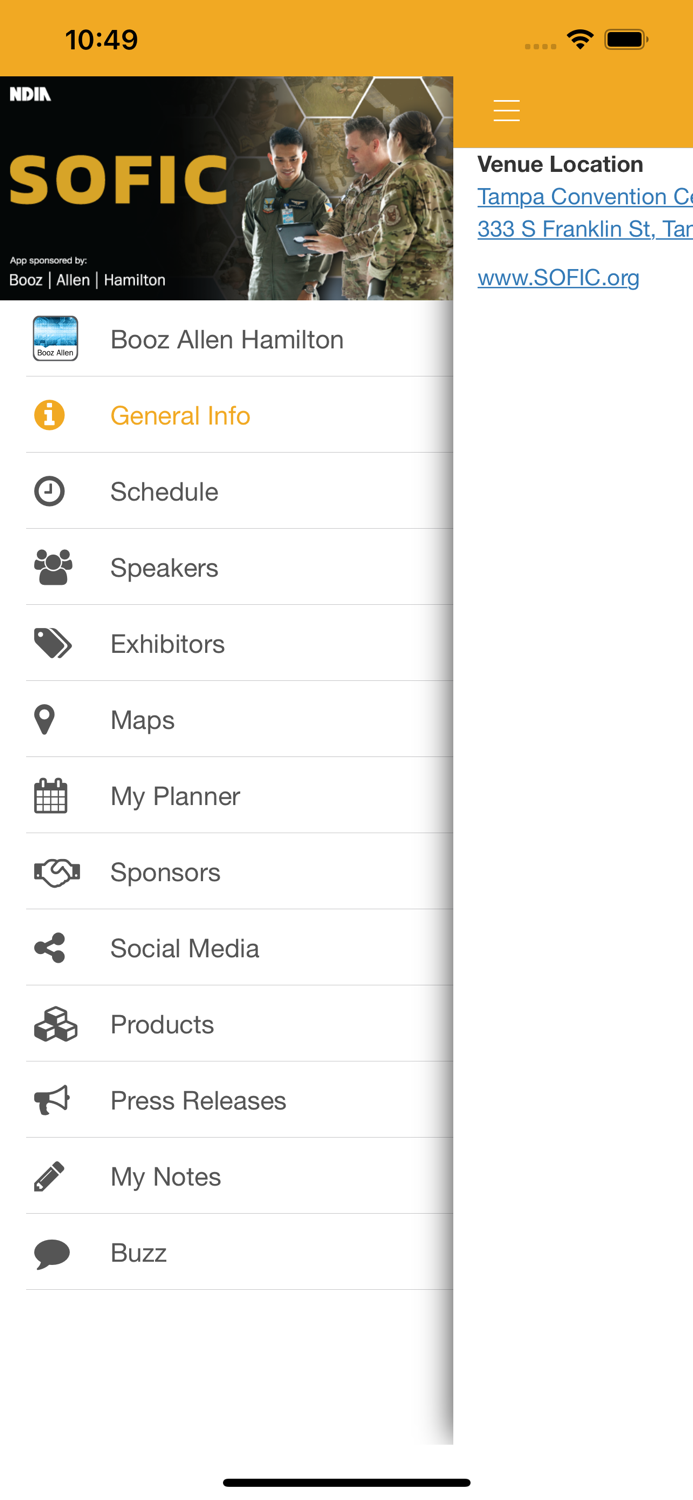Tap the Tampa Convention Center link
The image size is (693, 1500).
coord(584,197)
